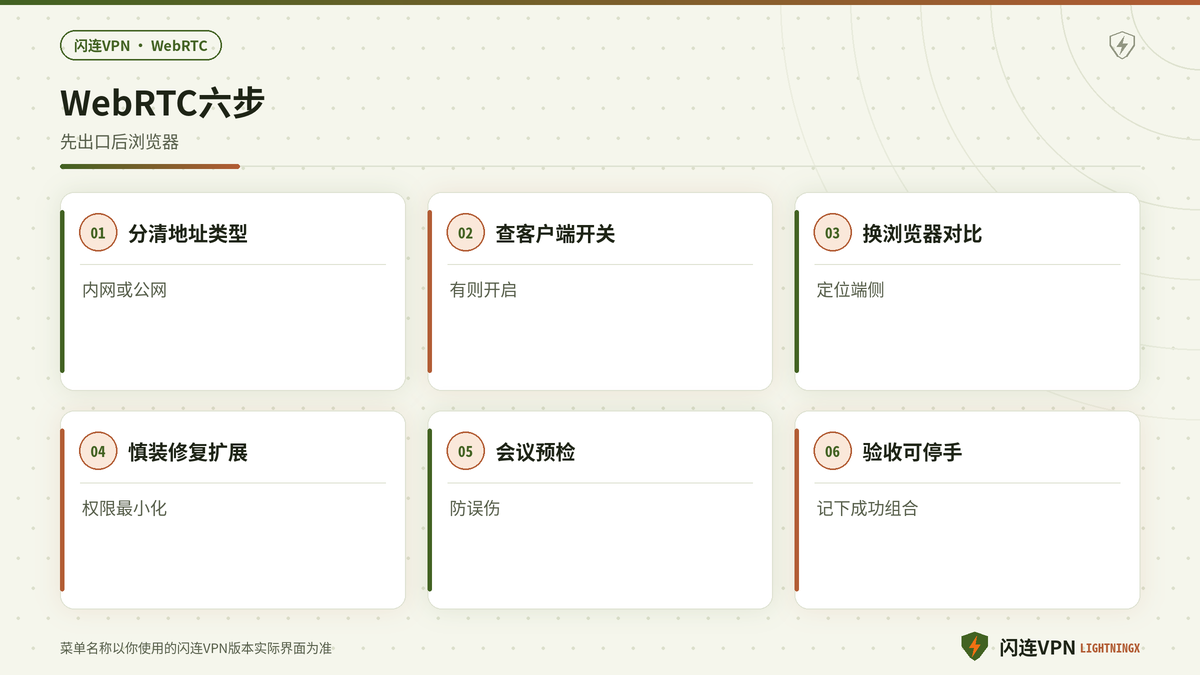
Task: Select the heading 验收可停手
Action: (x=912, y=452)
